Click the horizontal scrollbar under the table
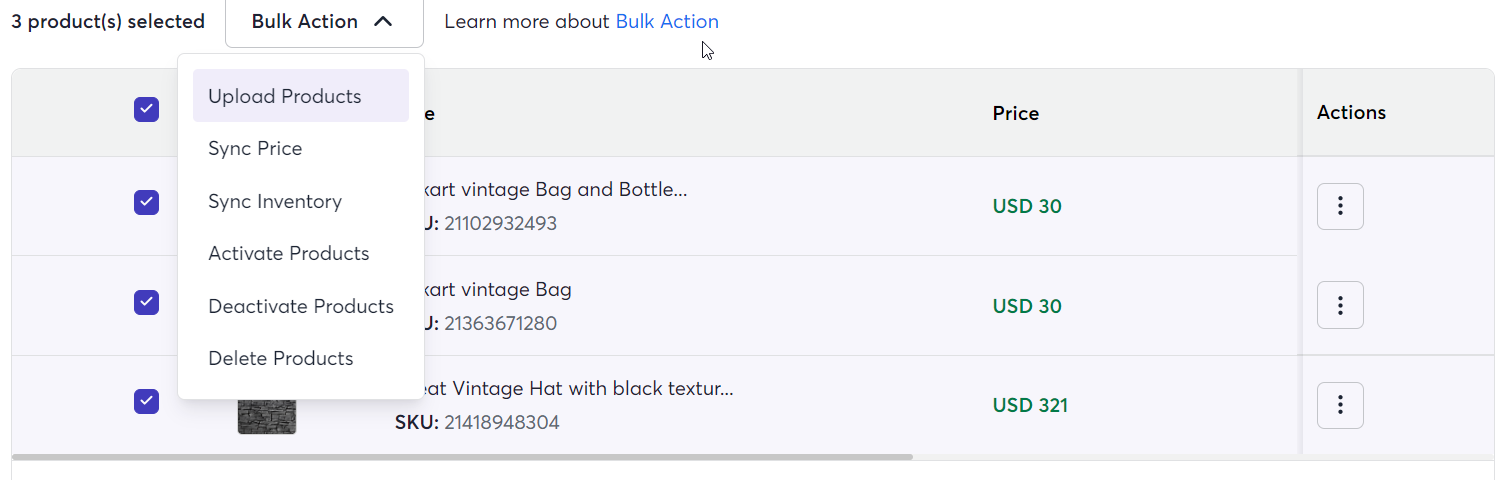Screen dimensions: 1501x480 [x=462, y=457]
